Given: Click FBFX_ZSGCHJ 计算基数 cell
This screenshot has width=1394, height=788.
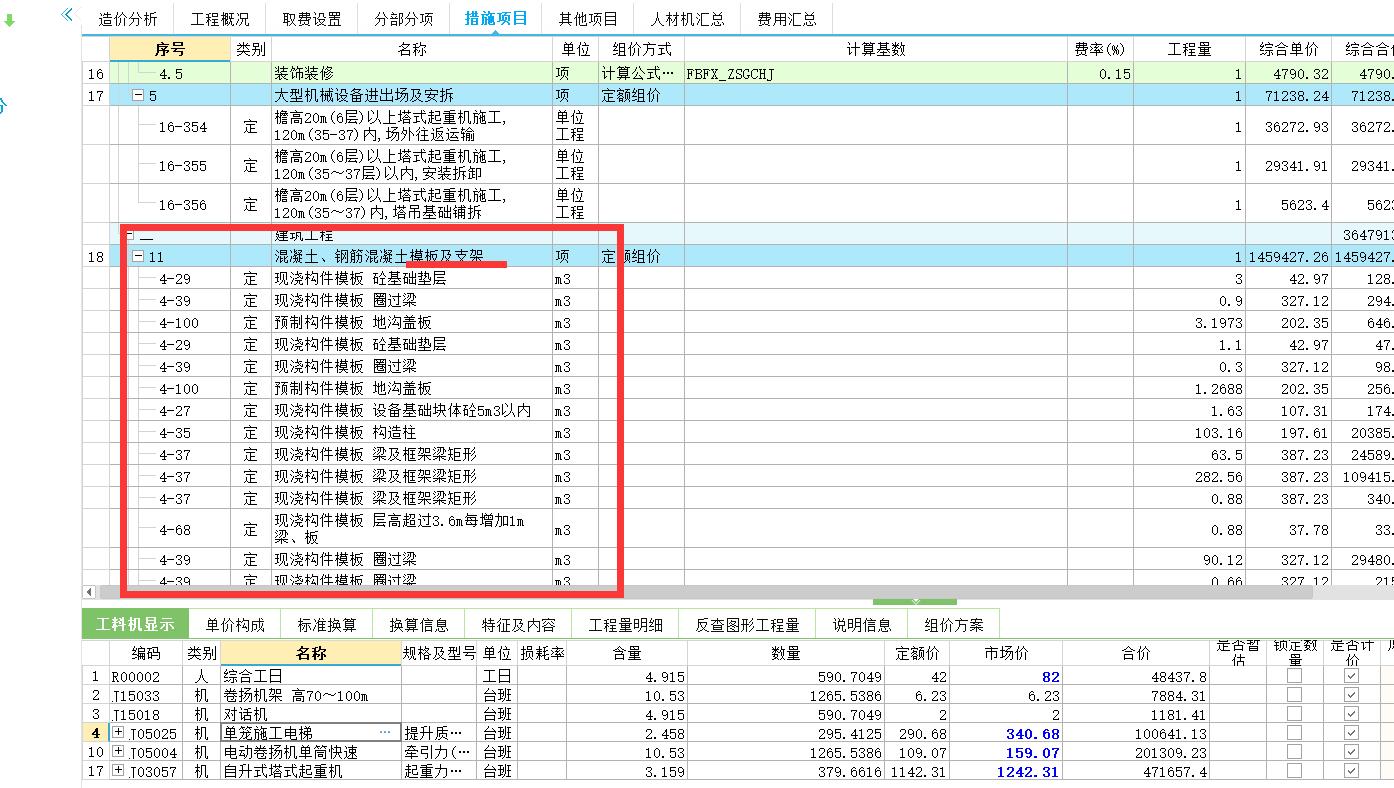Looking at the screenshot, I should tap(876, 74).
